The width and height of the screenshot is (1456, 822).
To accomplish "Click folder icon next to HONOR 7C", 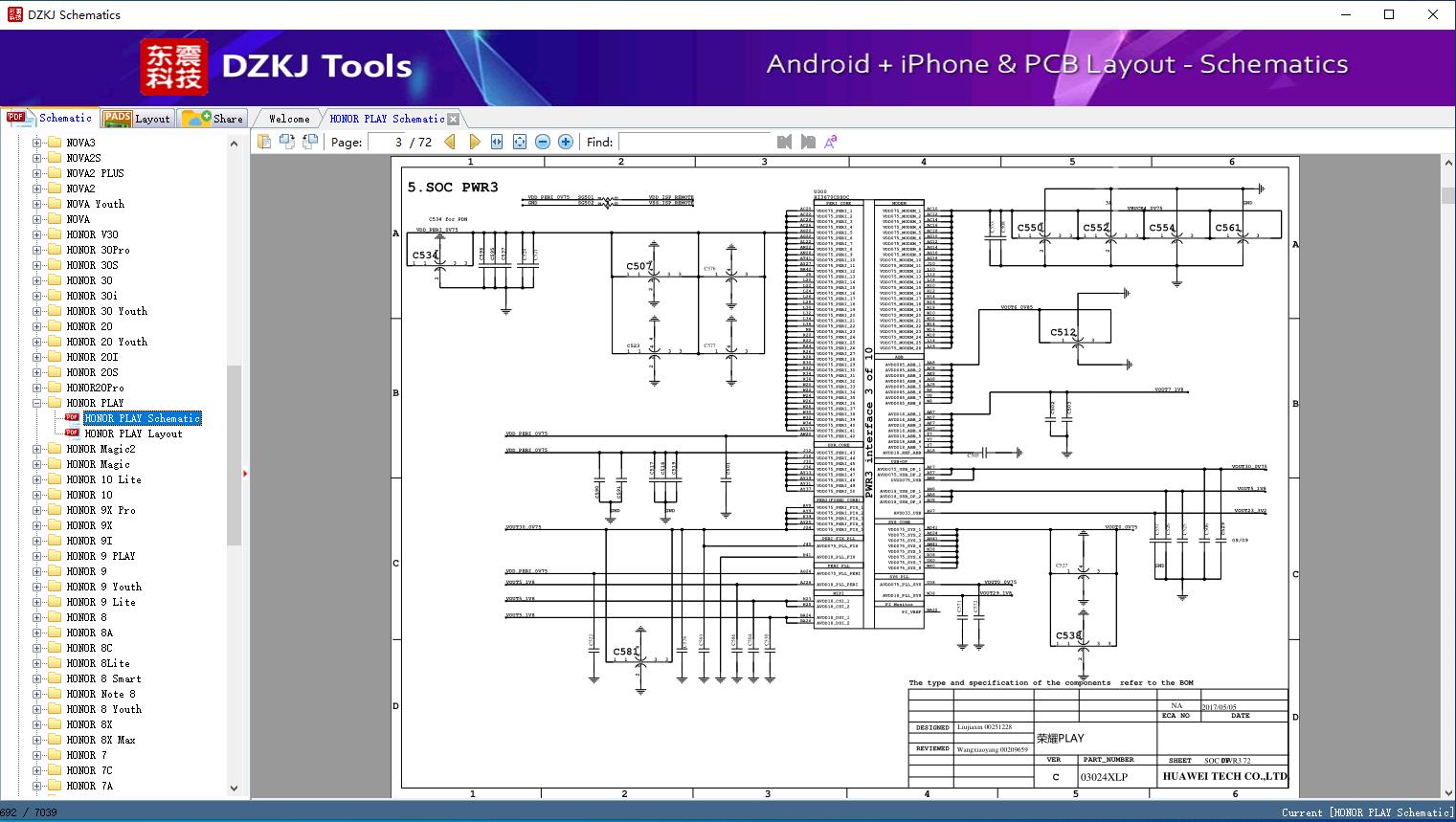I will (54, 770).
